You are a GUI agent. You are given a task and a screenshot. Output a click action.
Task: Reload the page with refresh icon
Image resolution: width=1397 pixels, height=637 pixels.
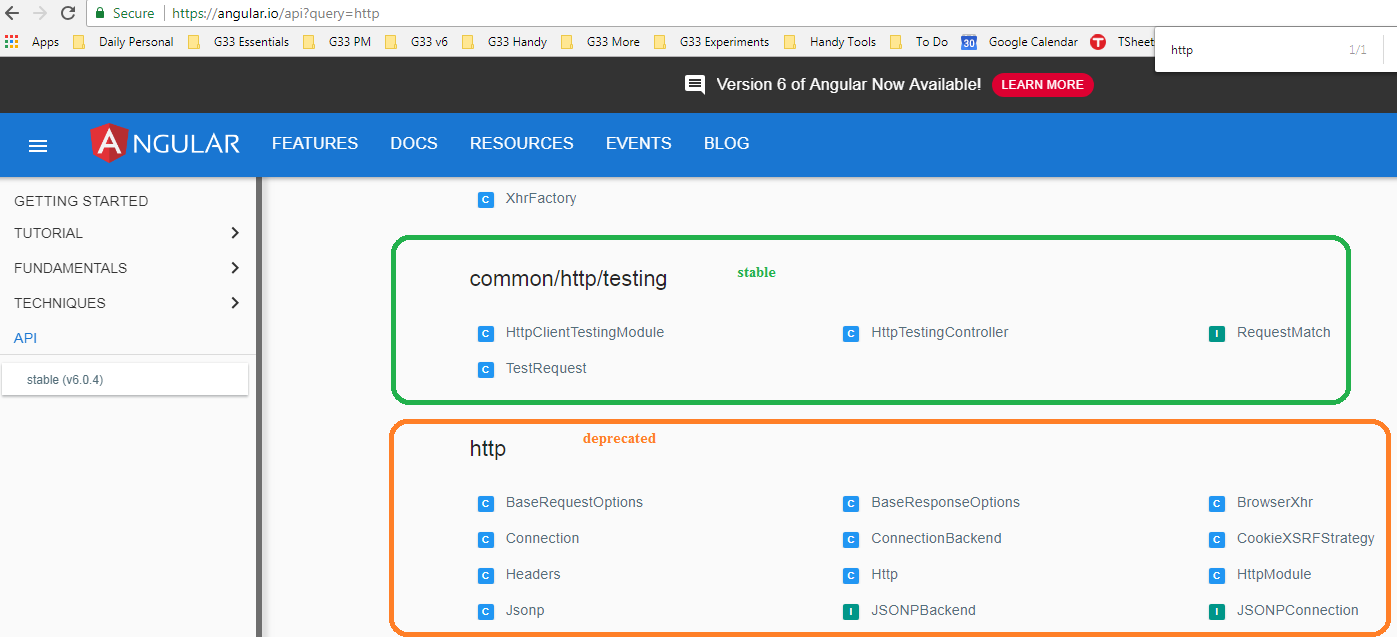(x=67, y=13)
